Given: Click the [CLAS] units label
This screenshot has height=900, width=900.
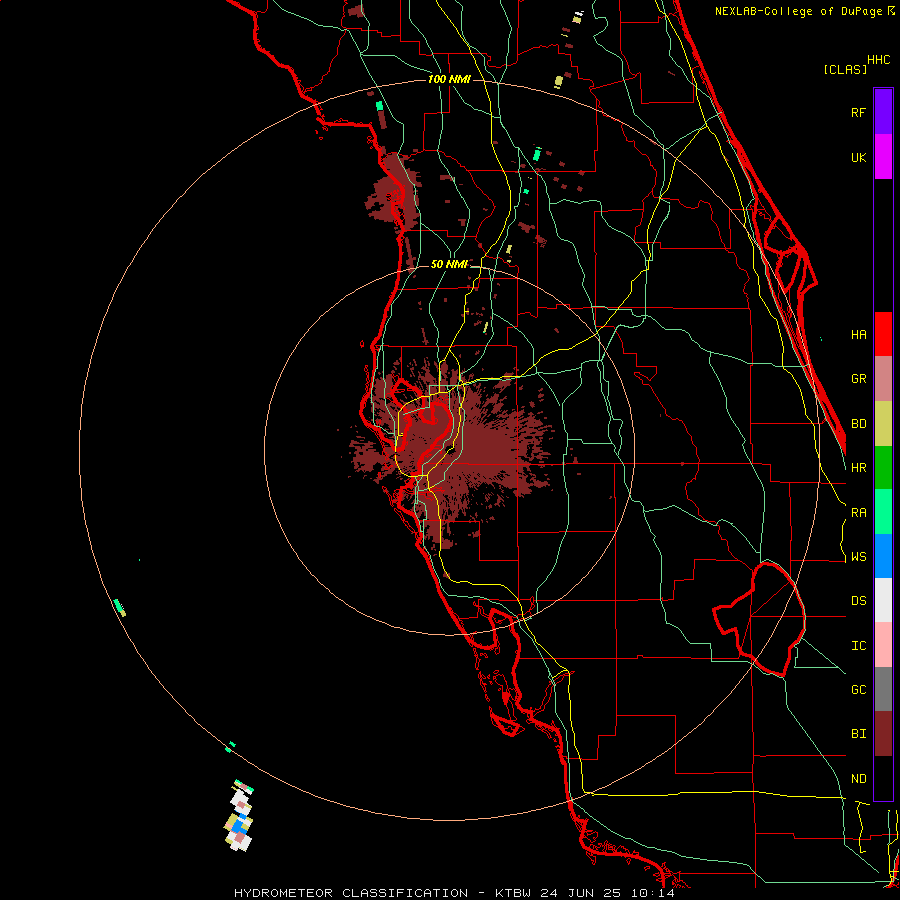Looking at the screenshot, I should coord(844,69).
